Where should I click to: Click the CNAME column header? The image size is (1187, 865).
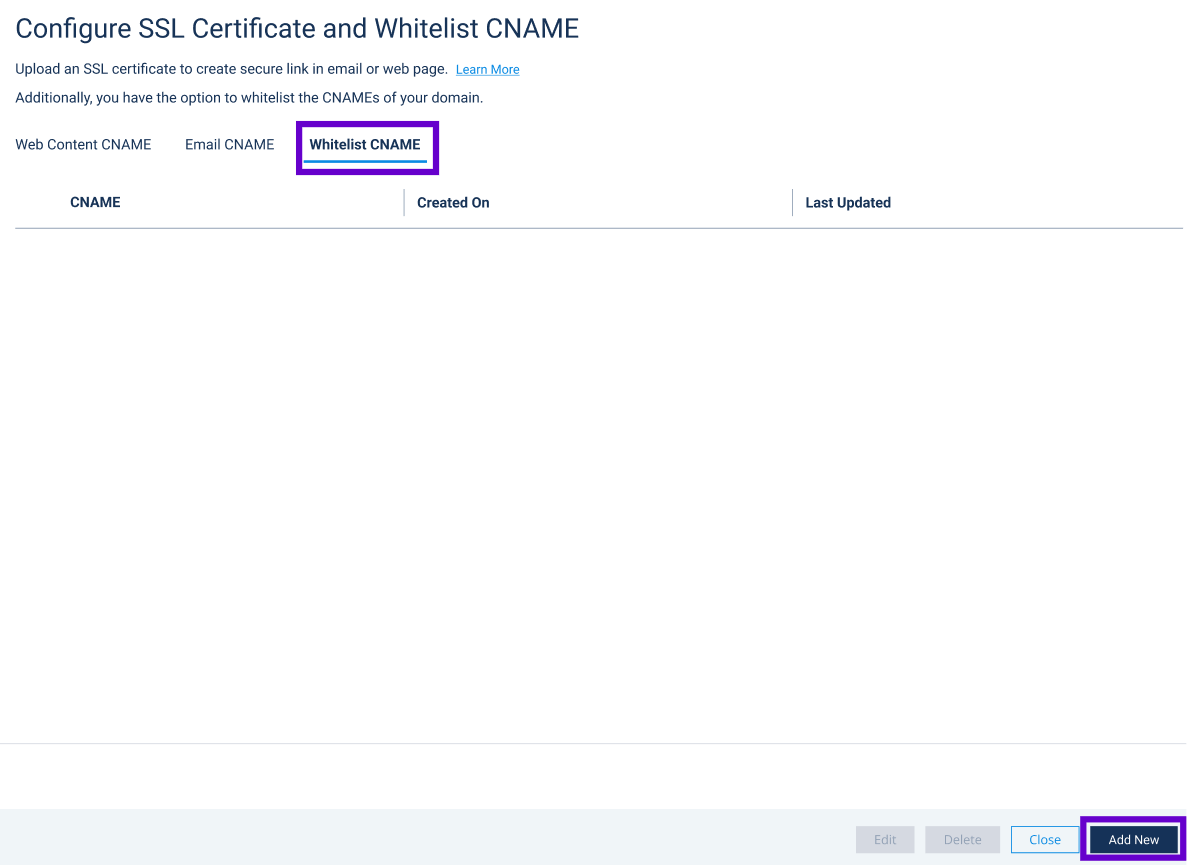tap(95, 202)
